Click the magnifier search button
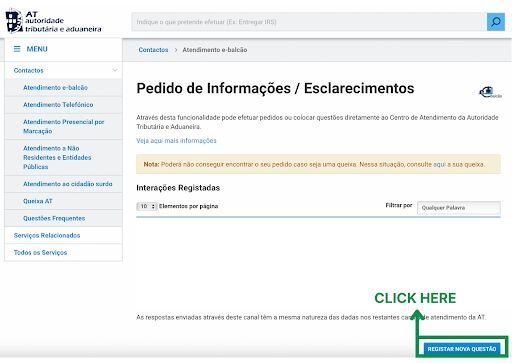The image size is (512, 363). click(x=495, y=22)
